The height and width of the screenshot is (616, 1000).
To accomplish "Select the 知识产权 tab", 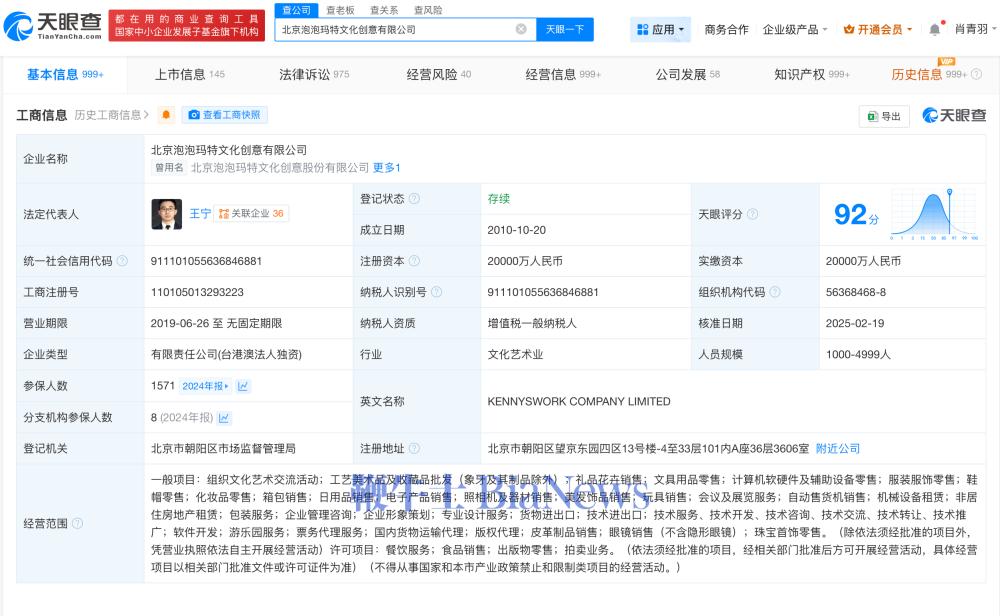I will (812, 75).
